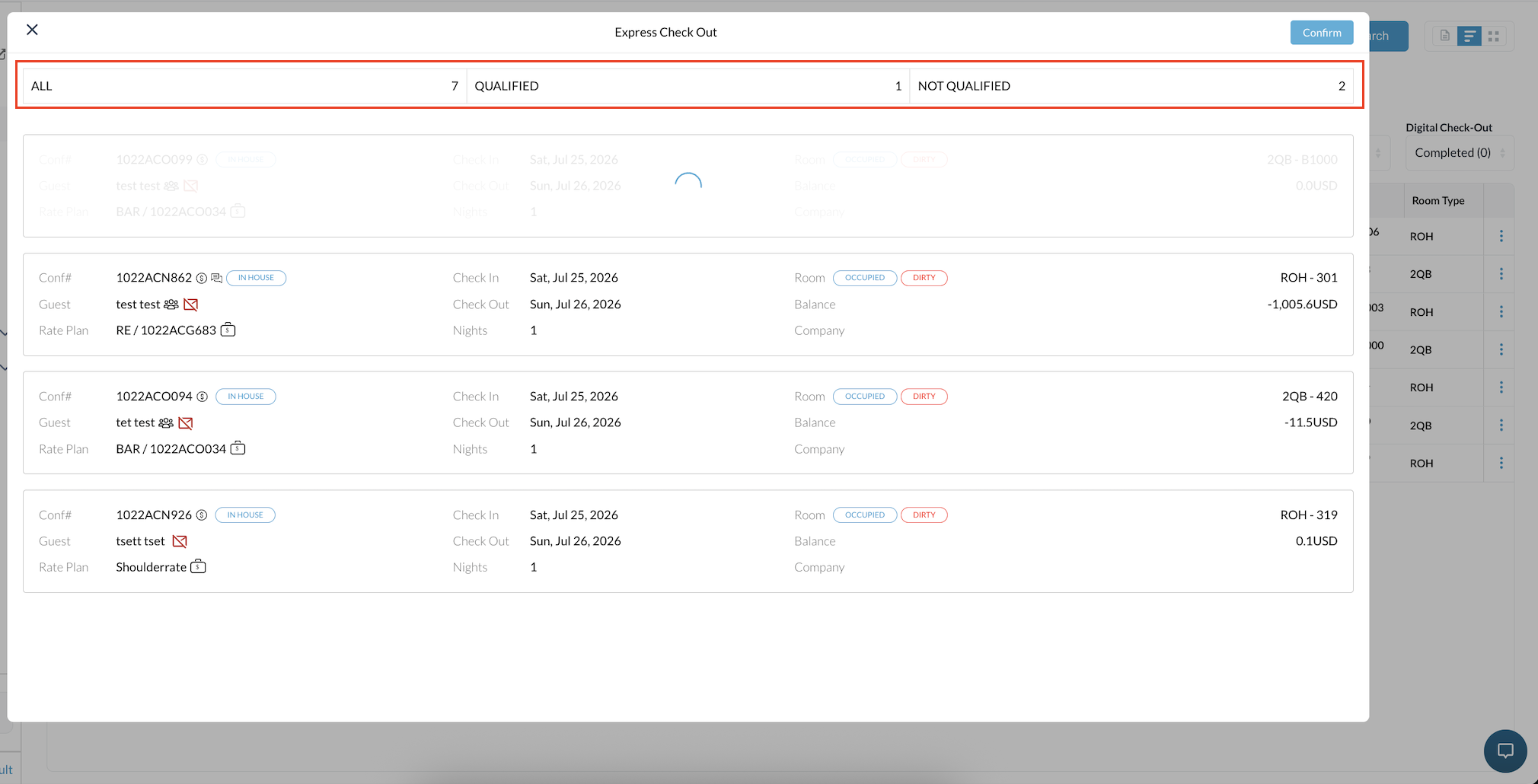Image resolution: width=1538 pixels, height=784 pixels.
Task: Click room 2QB - 420
Action: pos(1310,397)
